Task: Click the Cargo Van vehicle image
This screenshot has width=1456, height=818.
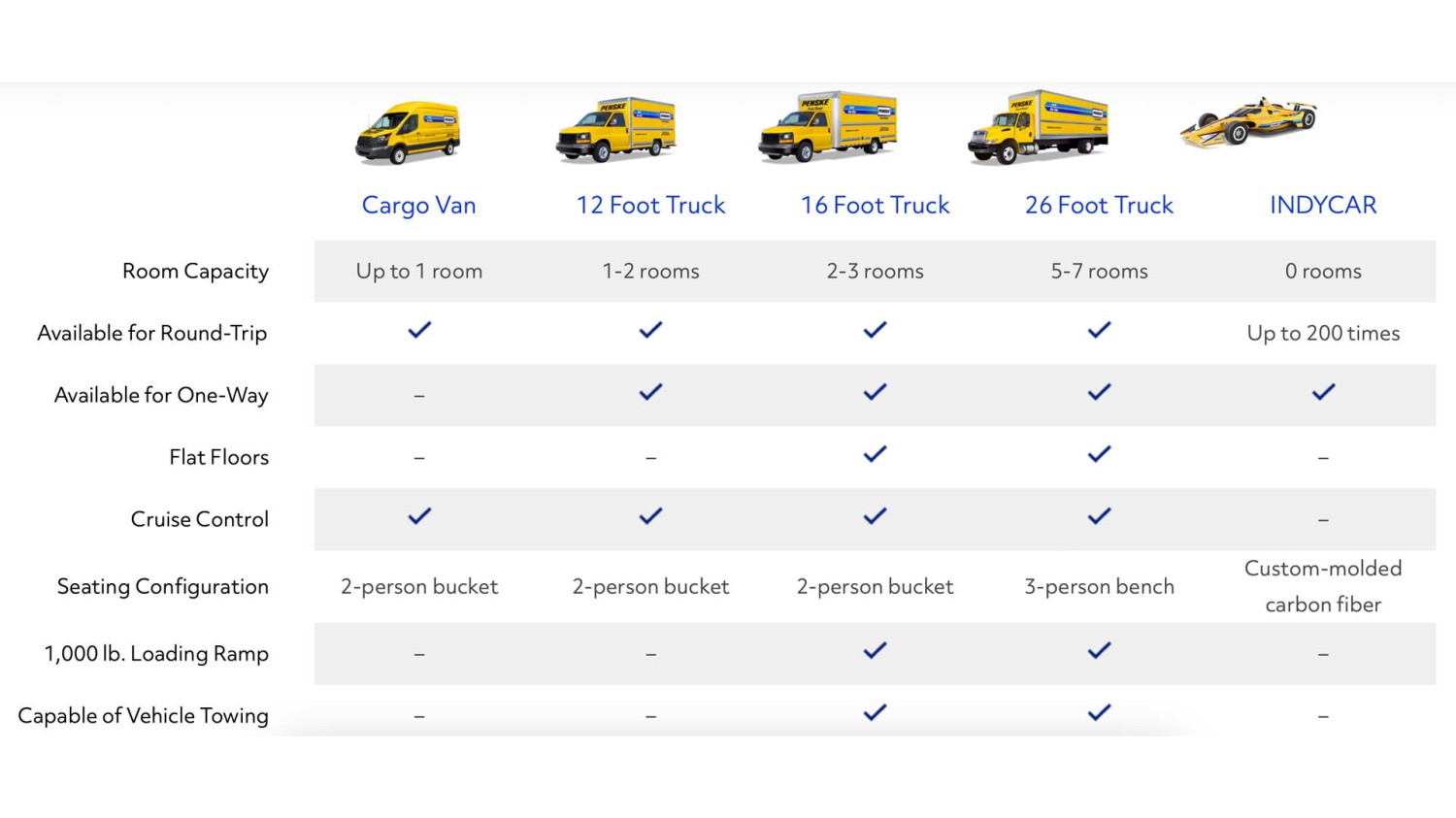Action: coord(409,132)
